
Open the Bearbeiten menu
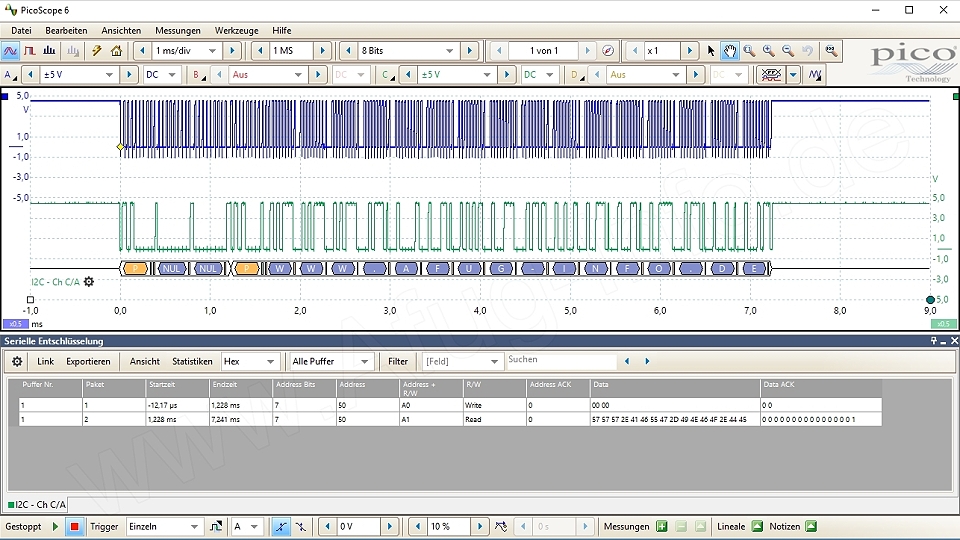pyautogui.click(x=66, y=31)
